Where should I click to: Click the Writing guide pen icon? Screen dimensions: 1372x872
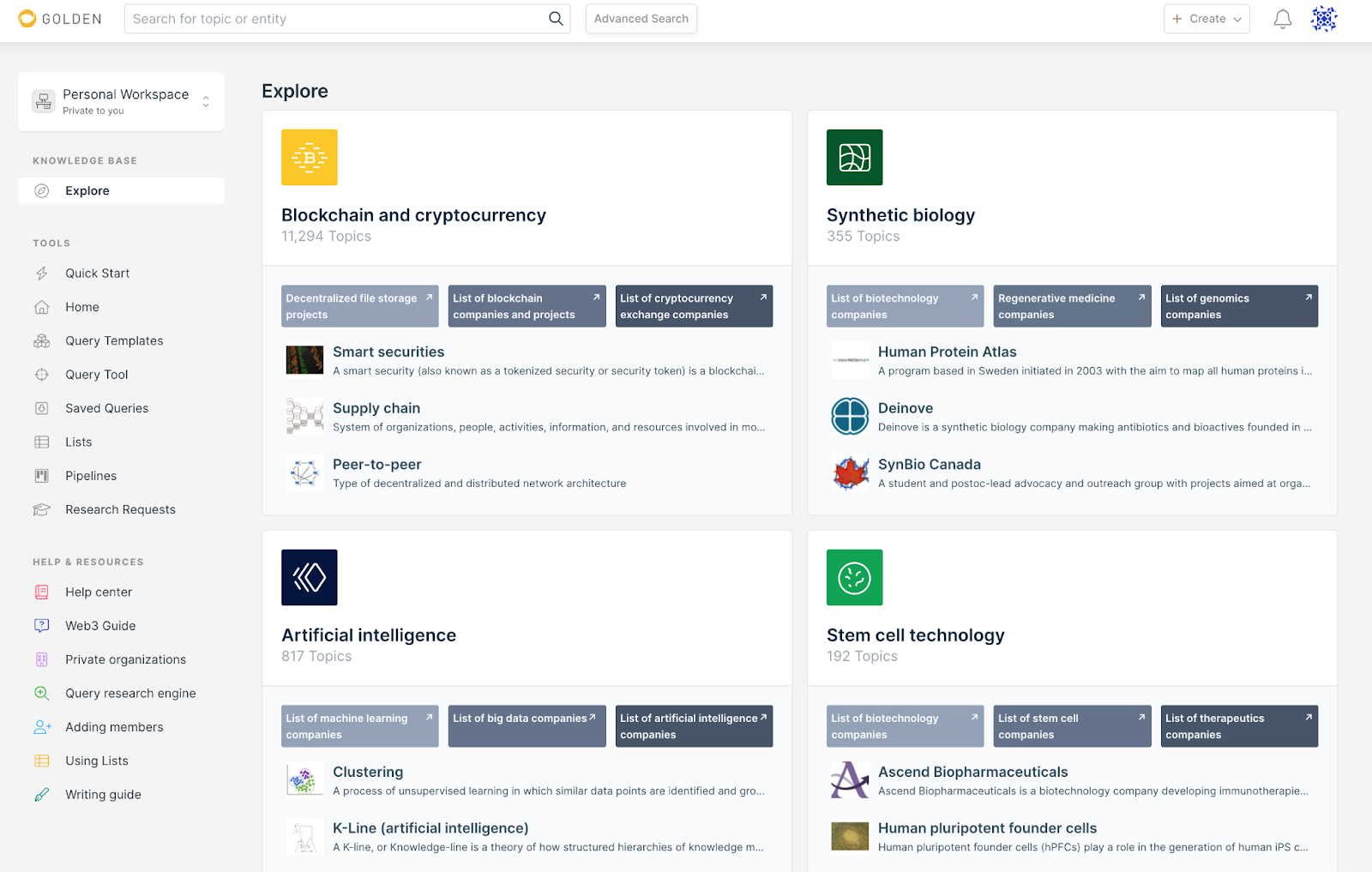point(41,795)
